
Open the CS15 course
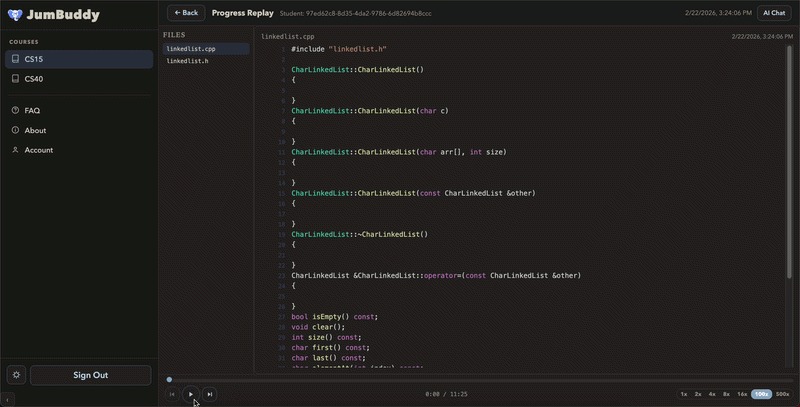click(x=79, y=59)
